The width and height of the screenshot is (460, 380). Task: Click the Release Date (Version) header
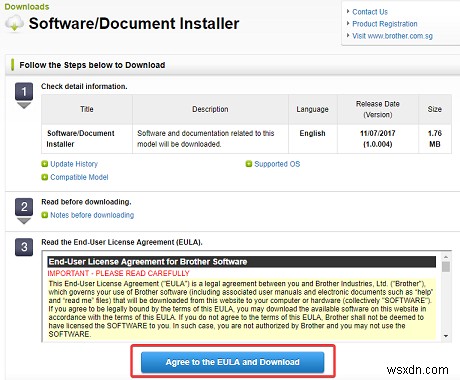click(x=378, y=109)
